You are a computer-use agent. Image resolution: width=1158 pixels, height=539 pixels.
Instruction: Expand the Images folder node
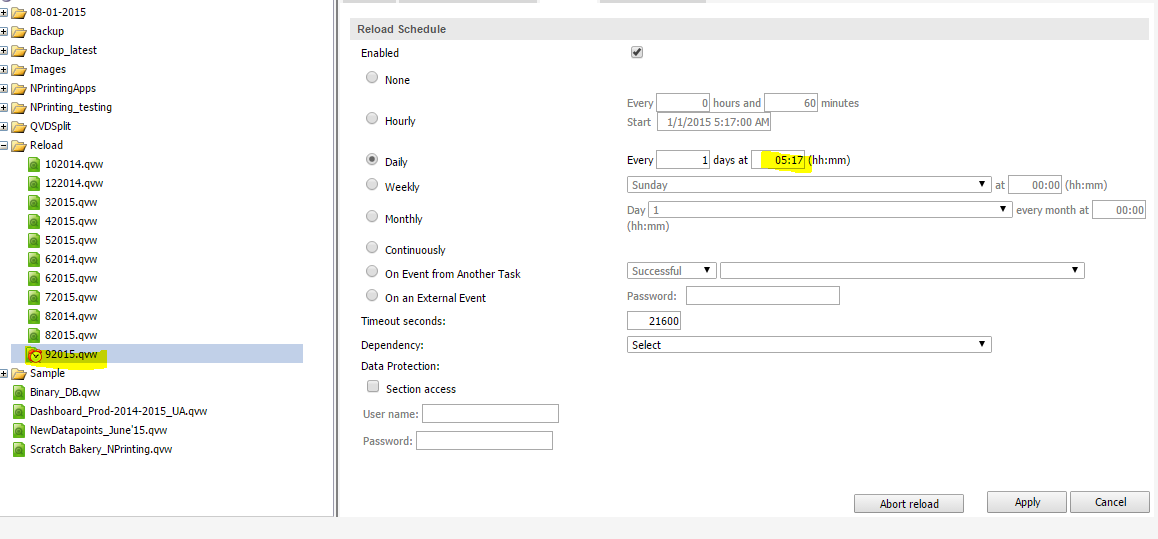pos(4,69)
